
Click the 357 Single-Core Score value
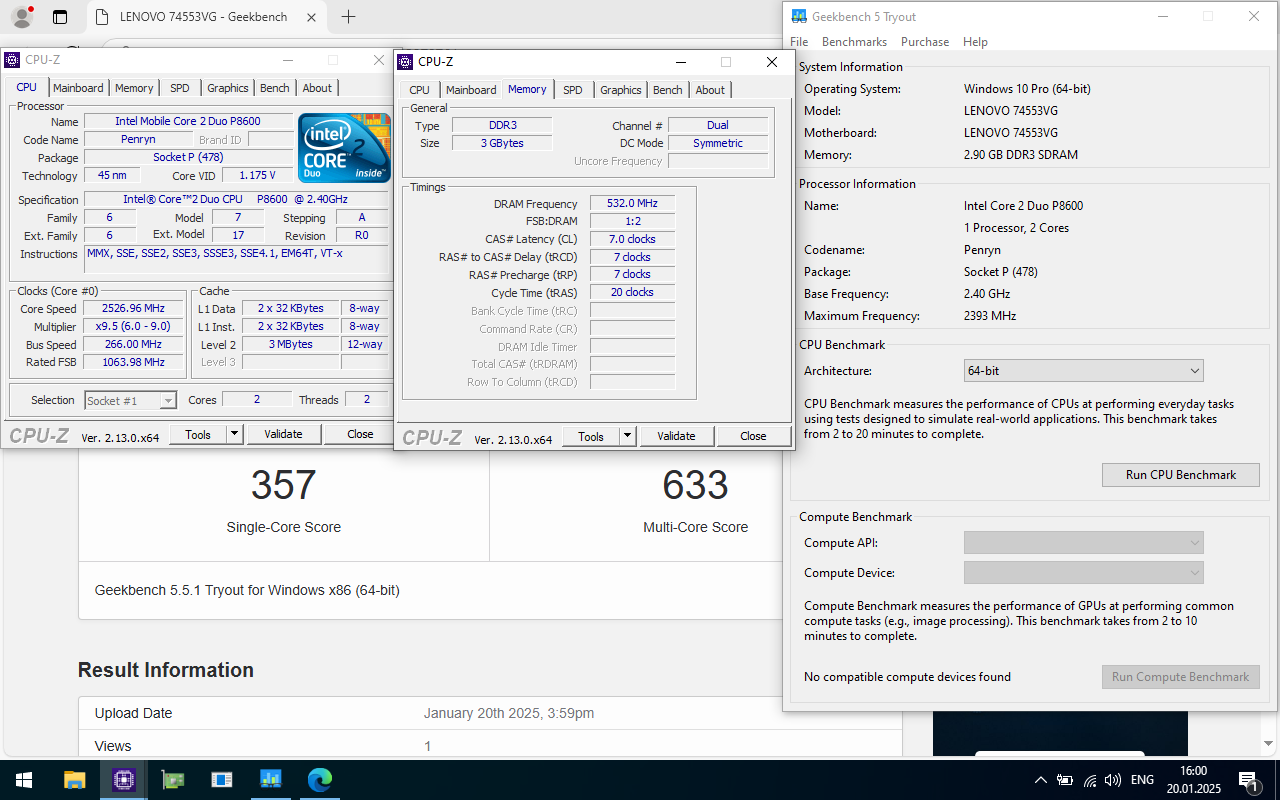[284, 485]
